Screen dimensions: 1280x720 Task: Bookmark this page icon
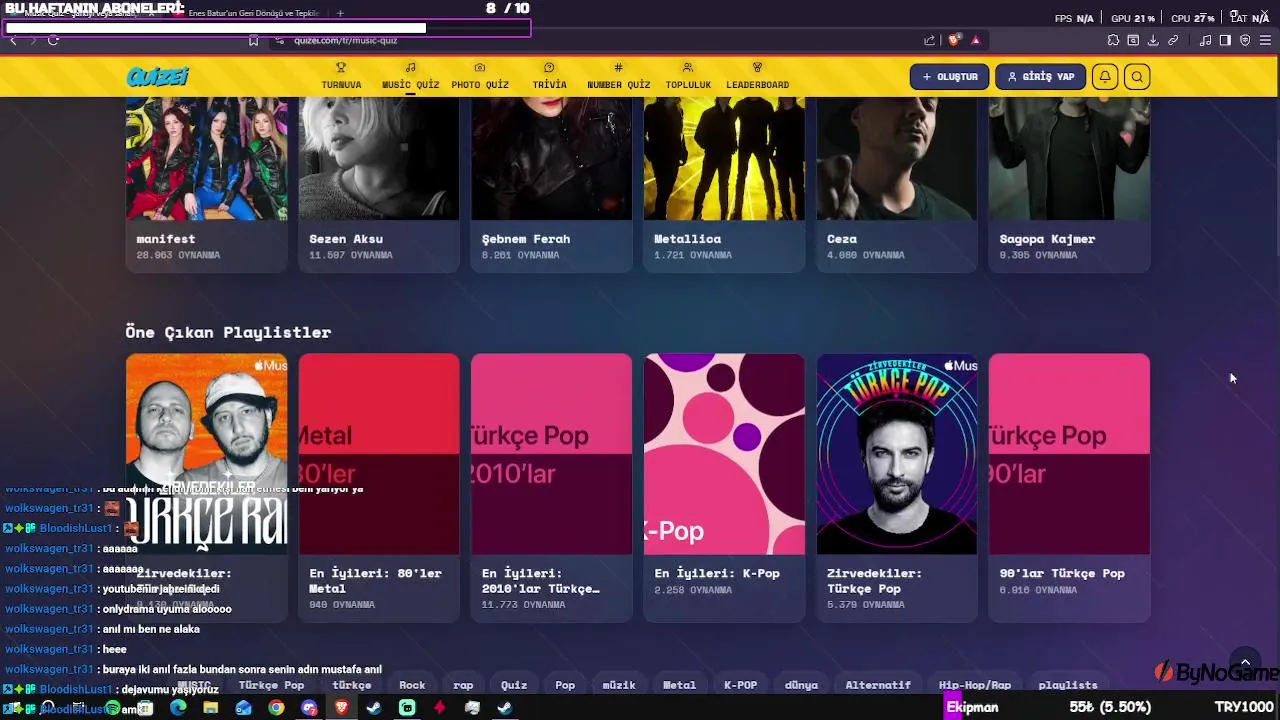253,40
